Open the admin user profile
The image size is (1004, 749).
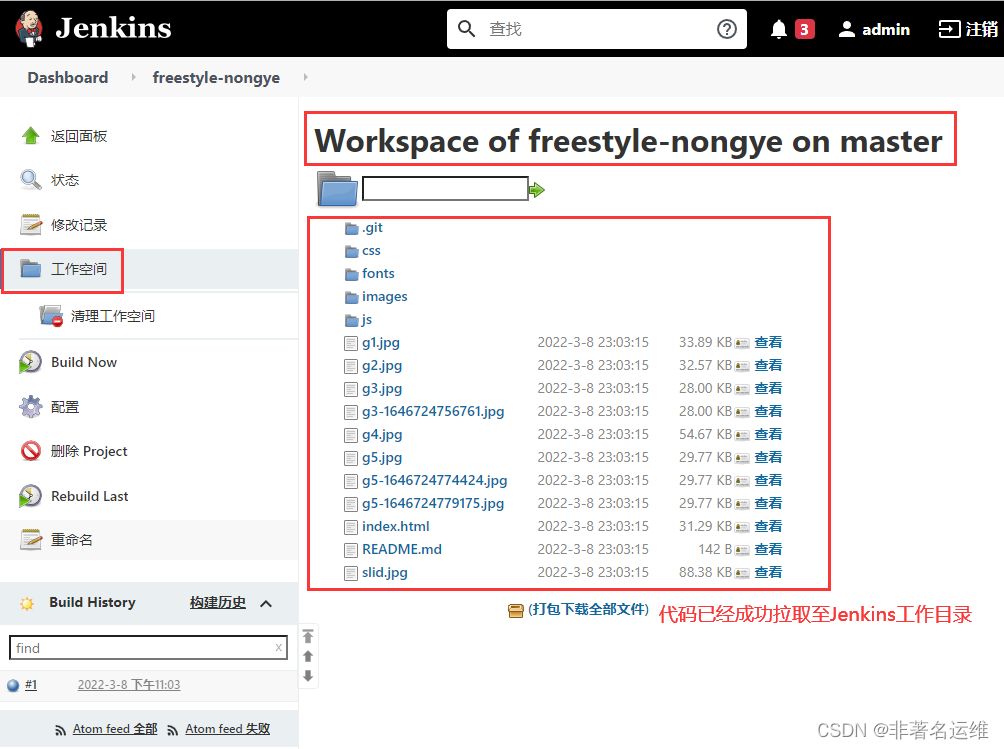[874, 29]
